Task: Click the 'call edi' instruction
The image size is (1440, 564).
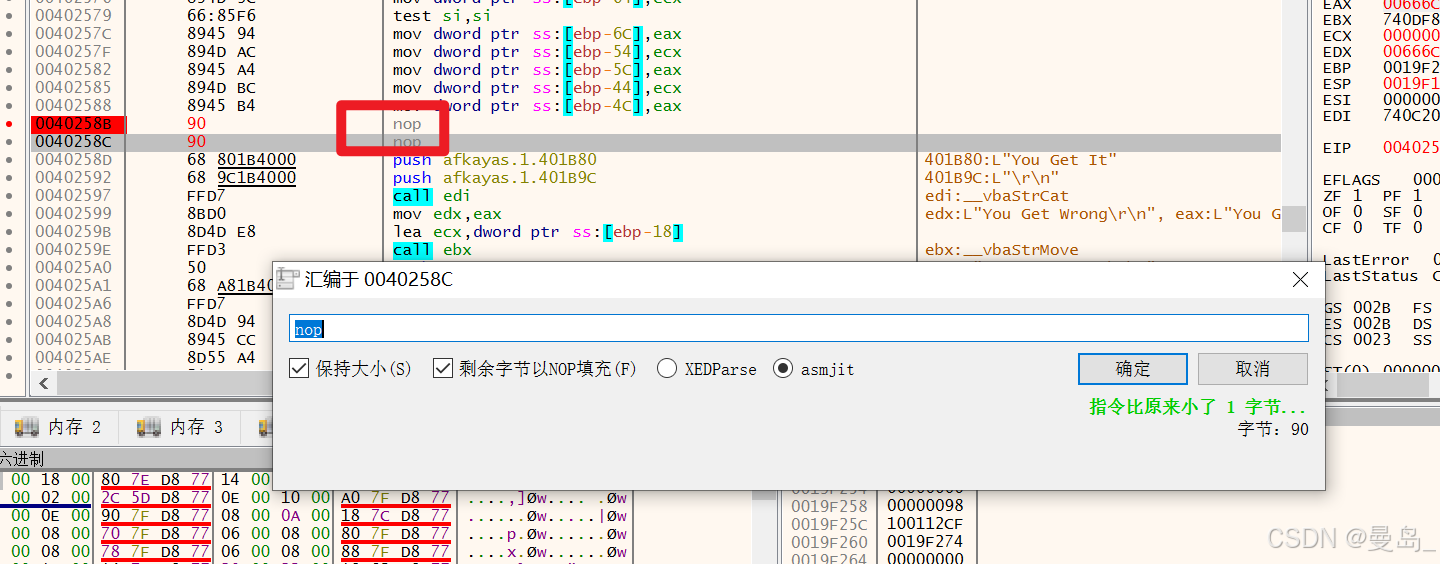Action: pyautogui.click(x=430, y=196)
